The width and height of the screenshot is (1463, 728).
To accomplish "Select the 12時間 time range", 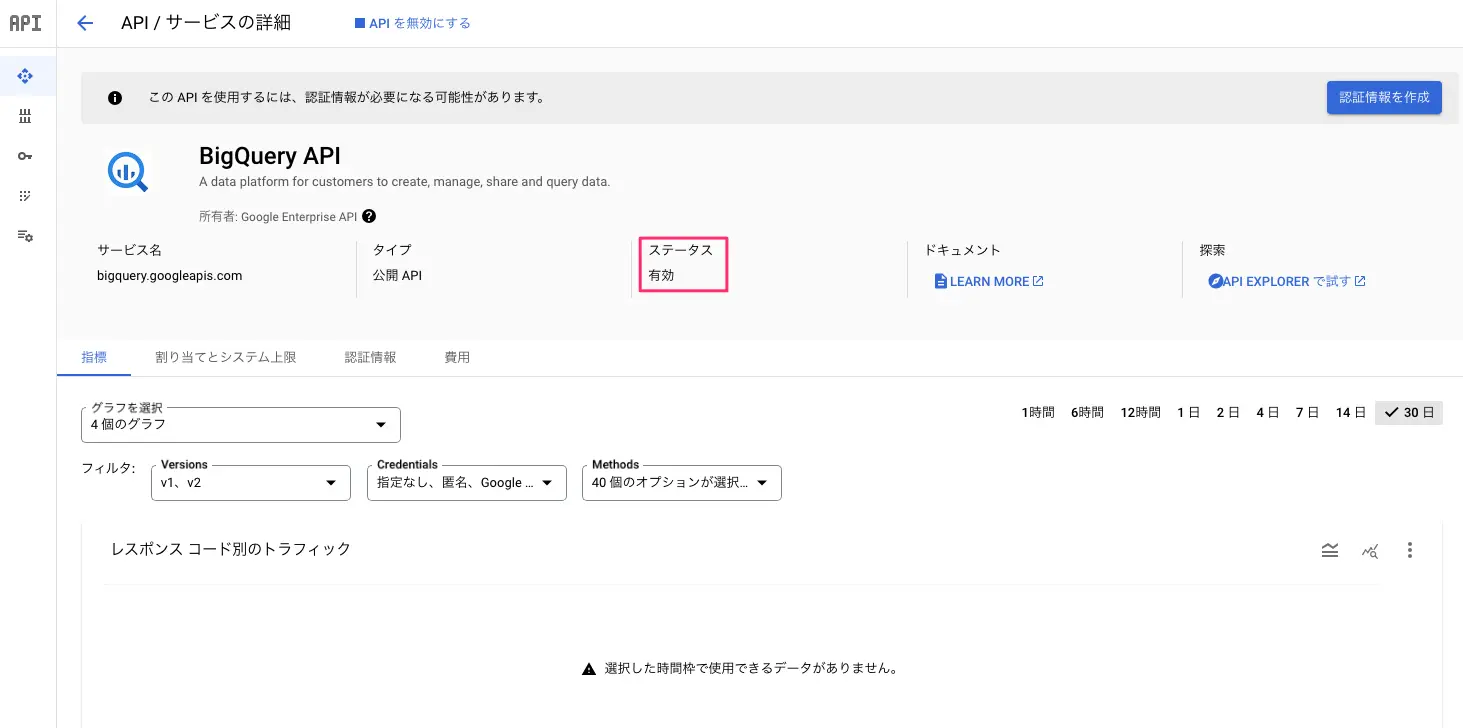I will point(1140,413).
